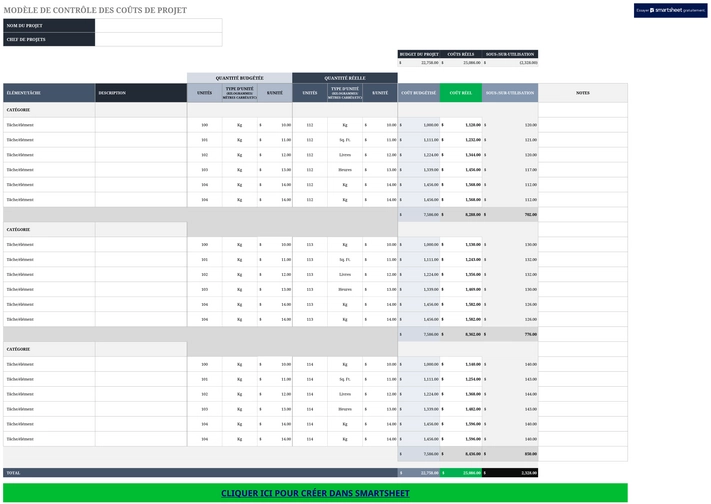Select the black 2,328.00 cell in the Total row

click(510, 473)
